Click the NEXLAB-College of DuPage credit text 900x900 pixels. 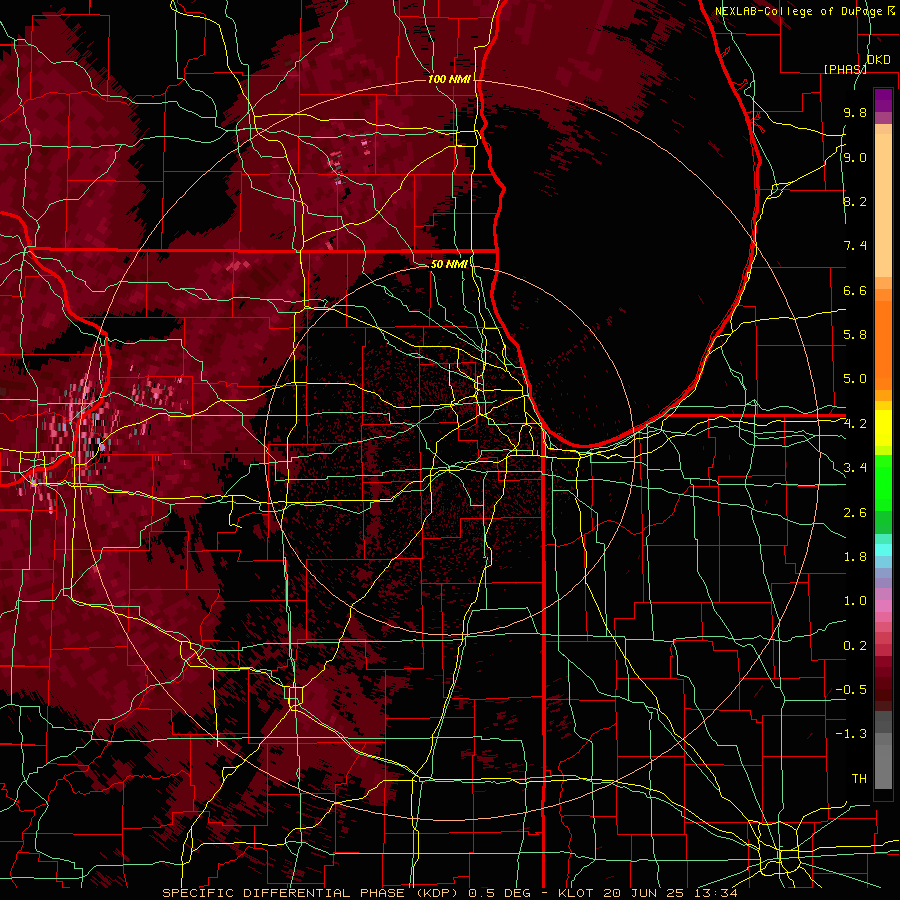800,11
